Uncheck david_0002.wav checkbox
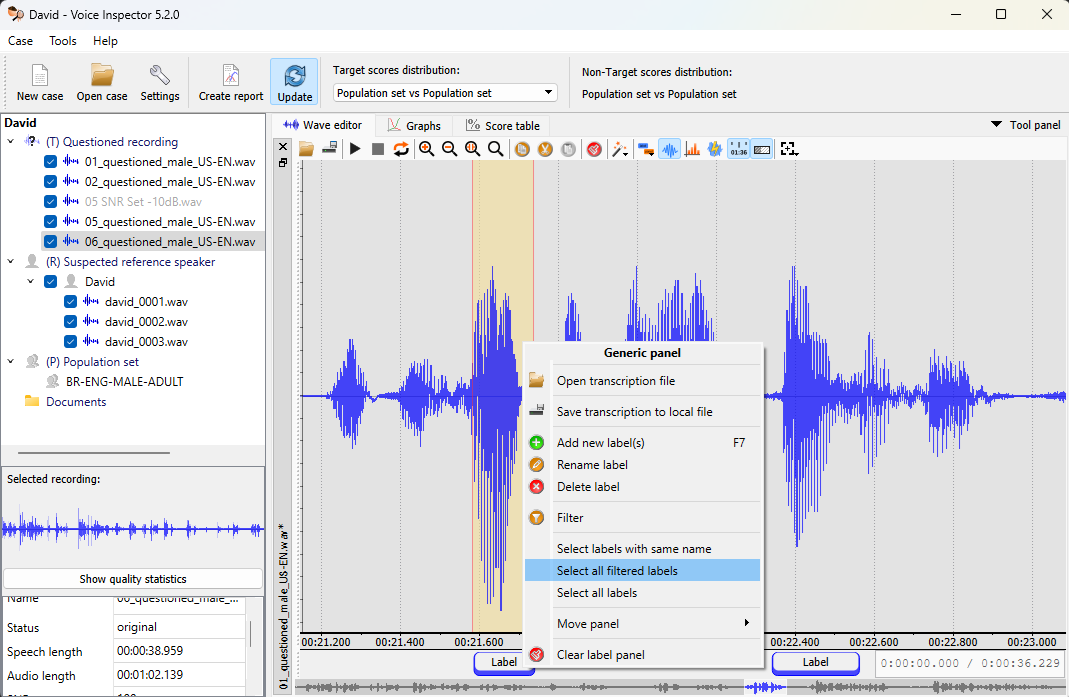1069x697 pixels. click(x=70, y=321)
